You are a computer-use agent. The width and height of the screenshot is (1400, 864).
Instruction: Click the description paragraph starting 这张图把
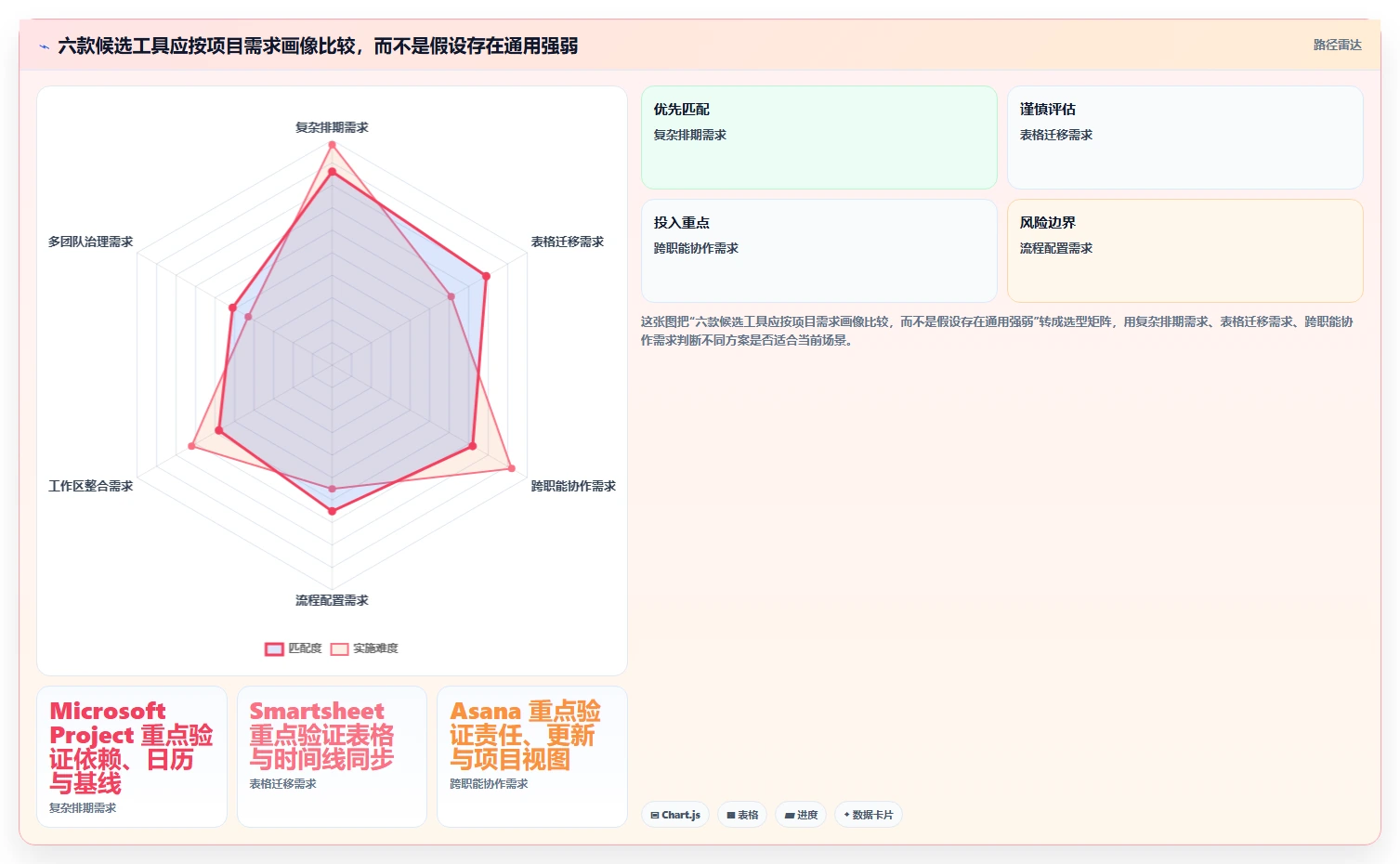996,331
